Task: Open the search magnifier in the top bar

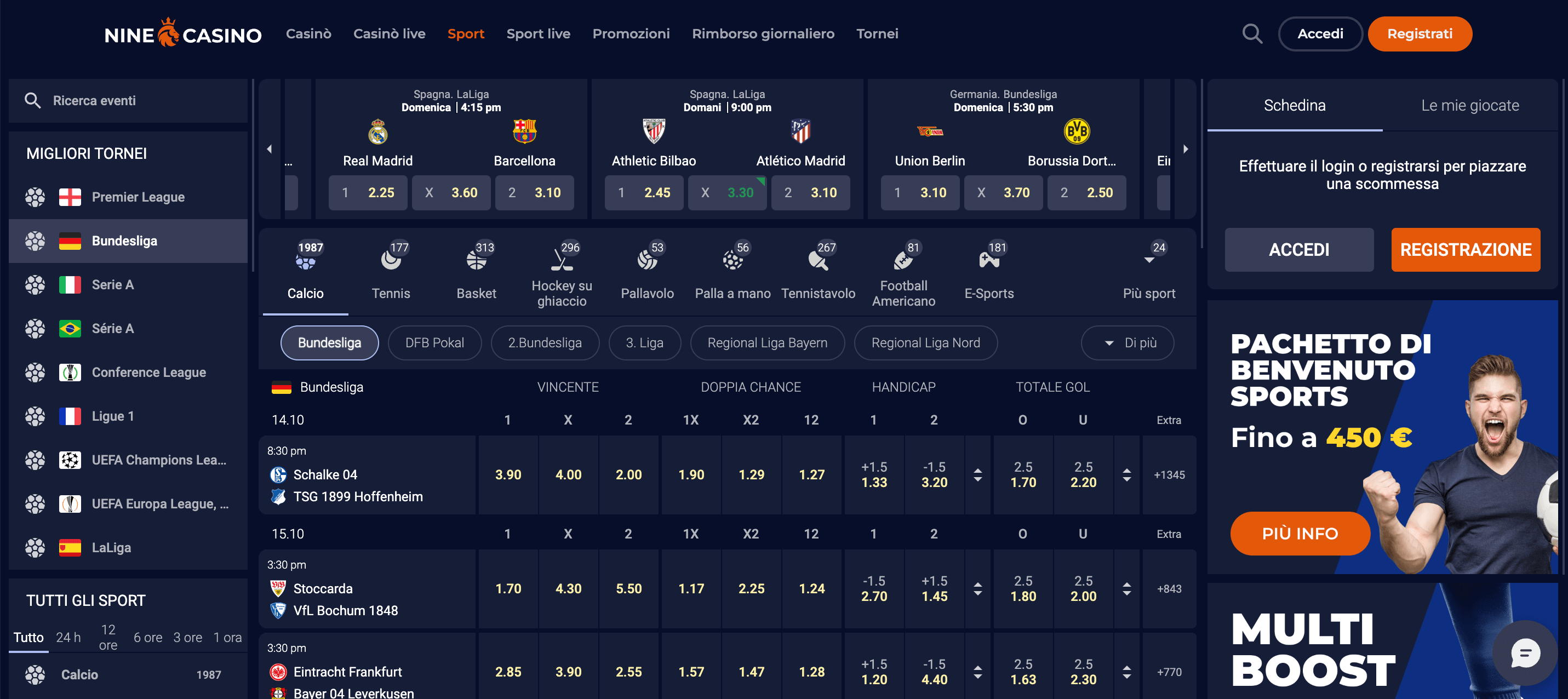Action: [1252, 33]
